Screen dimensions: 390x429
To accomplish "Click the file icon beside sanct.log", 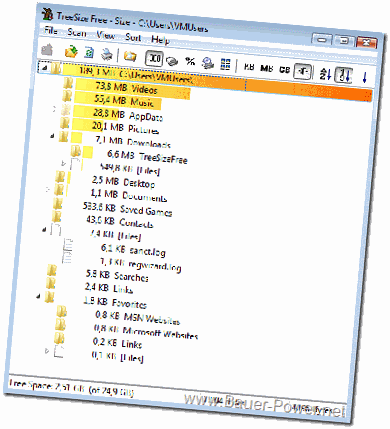I will (x=68, y=245).
